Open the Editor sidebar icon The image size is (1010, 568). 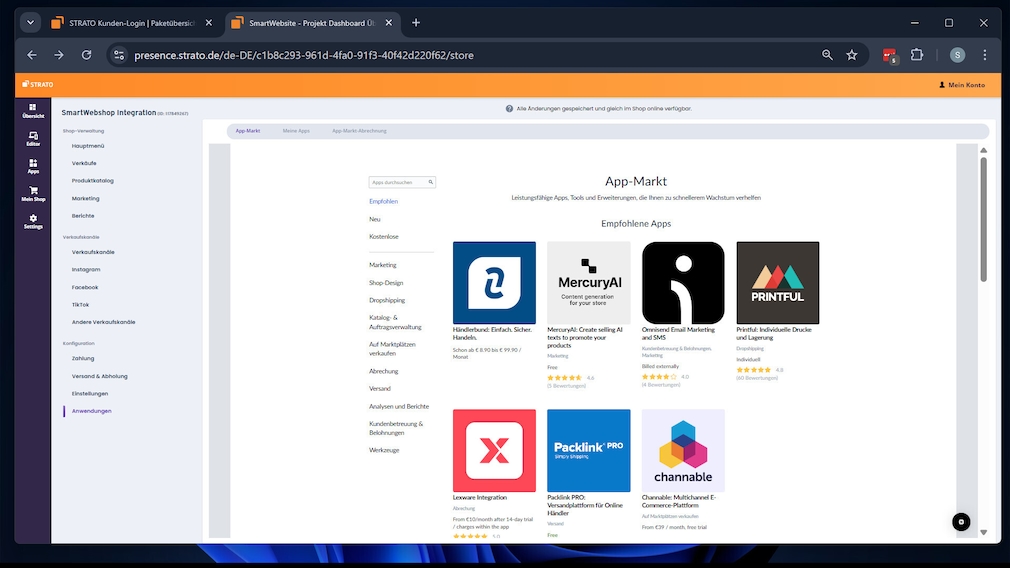point(33,138)
